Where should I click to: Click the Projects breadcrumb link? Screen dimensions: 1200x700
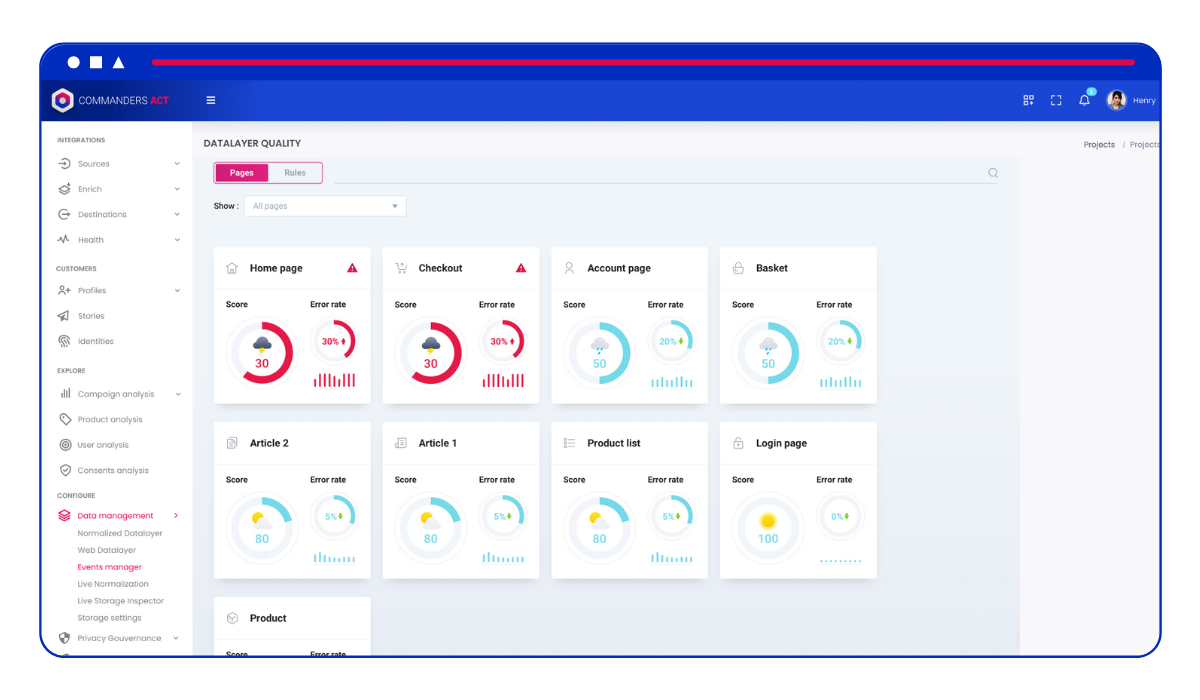tap(1099, 145)
